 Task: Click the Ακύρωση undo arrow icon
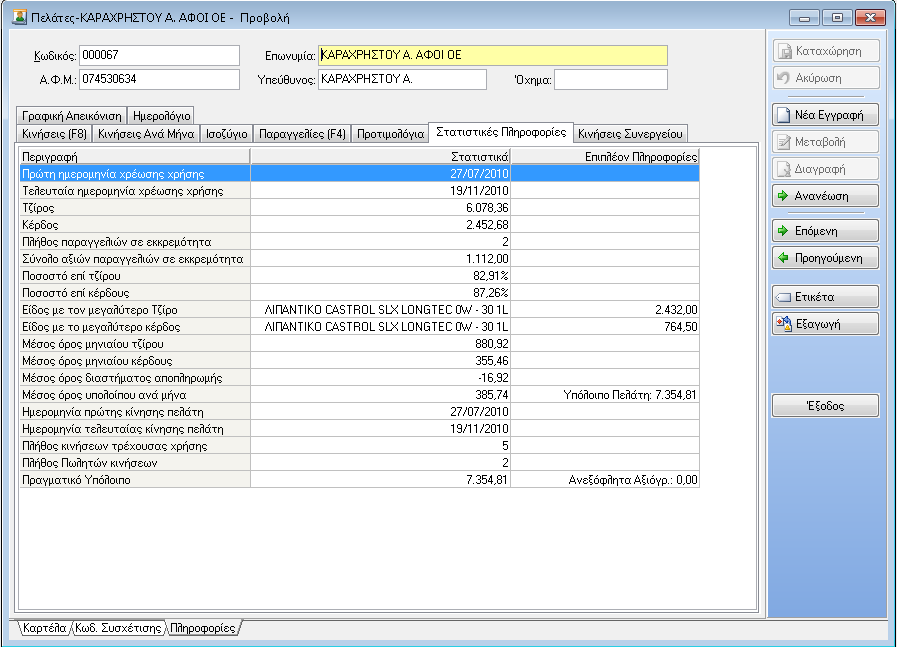coord(783,78)
